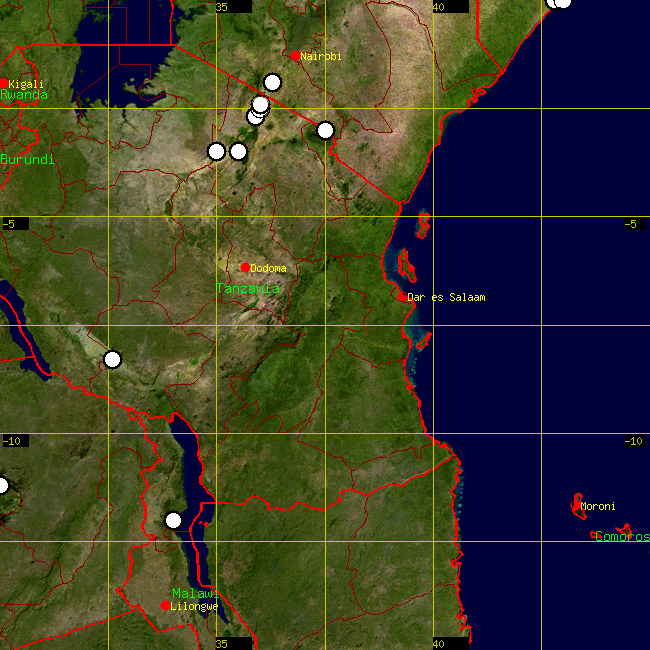Click the Comoros country label
650x650 pixels.
[x=622, y=537]
